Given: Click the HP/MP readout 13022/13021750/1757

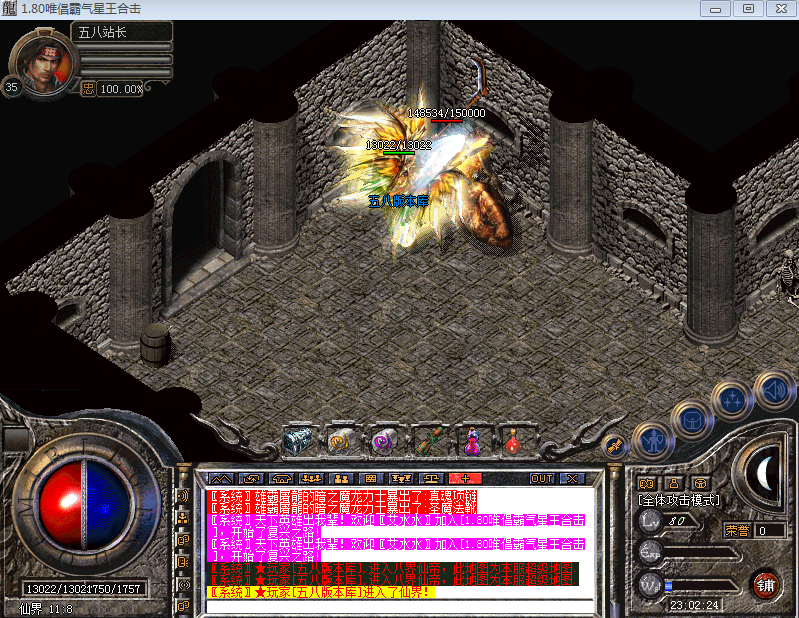Looking at the screenshot, I should (x=83, y=589).
